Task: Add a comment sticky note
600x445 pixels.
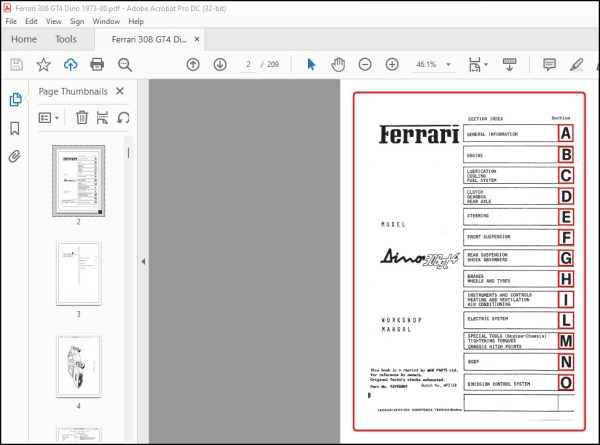Action: (549, 64)
